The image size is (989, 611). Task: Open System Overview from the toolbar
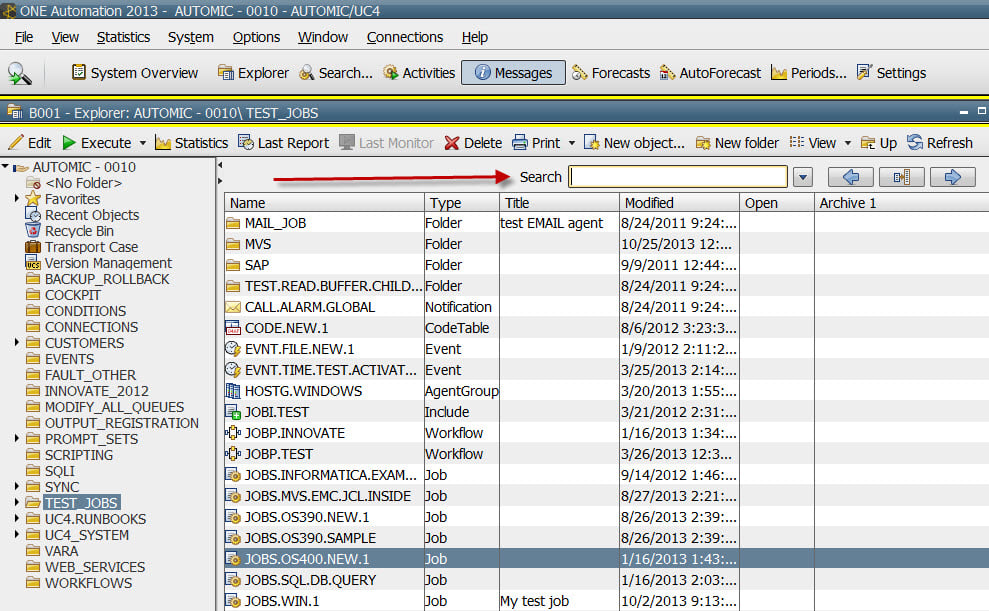click(134, 73)
